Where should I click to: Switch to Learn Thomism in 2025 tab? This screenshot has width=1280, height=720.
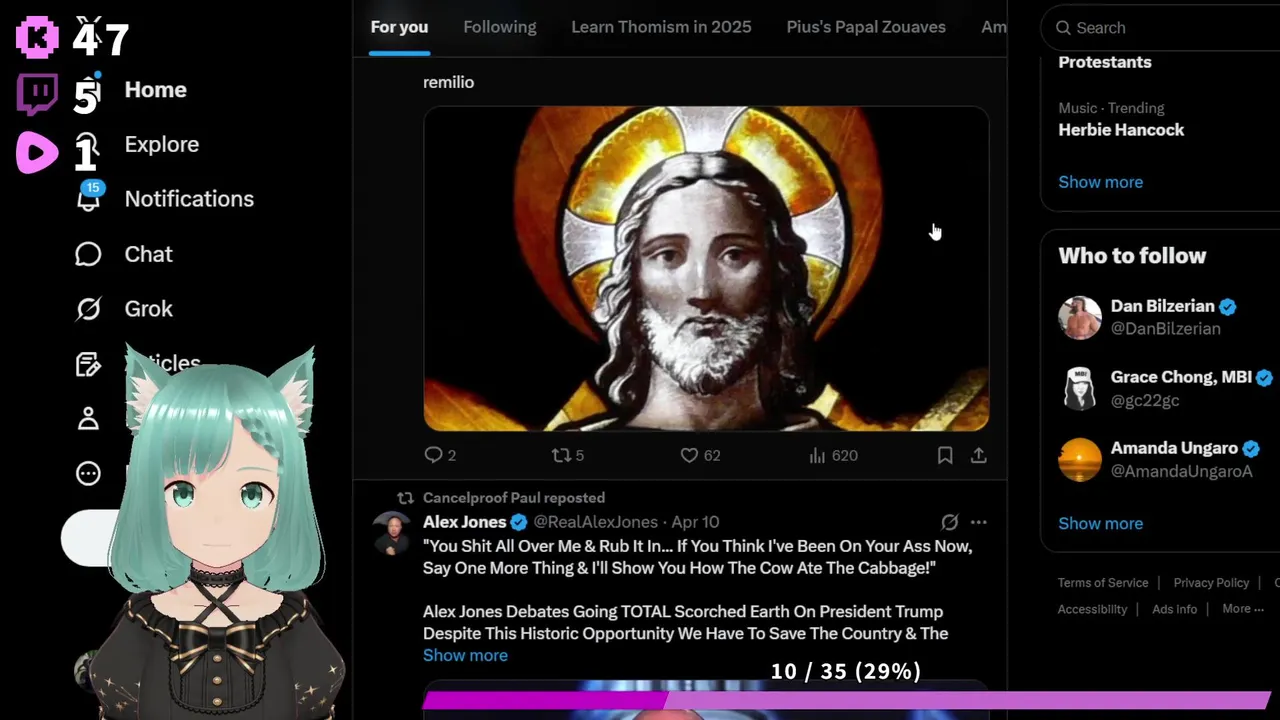pyautogui.click(x=661, y=27)
